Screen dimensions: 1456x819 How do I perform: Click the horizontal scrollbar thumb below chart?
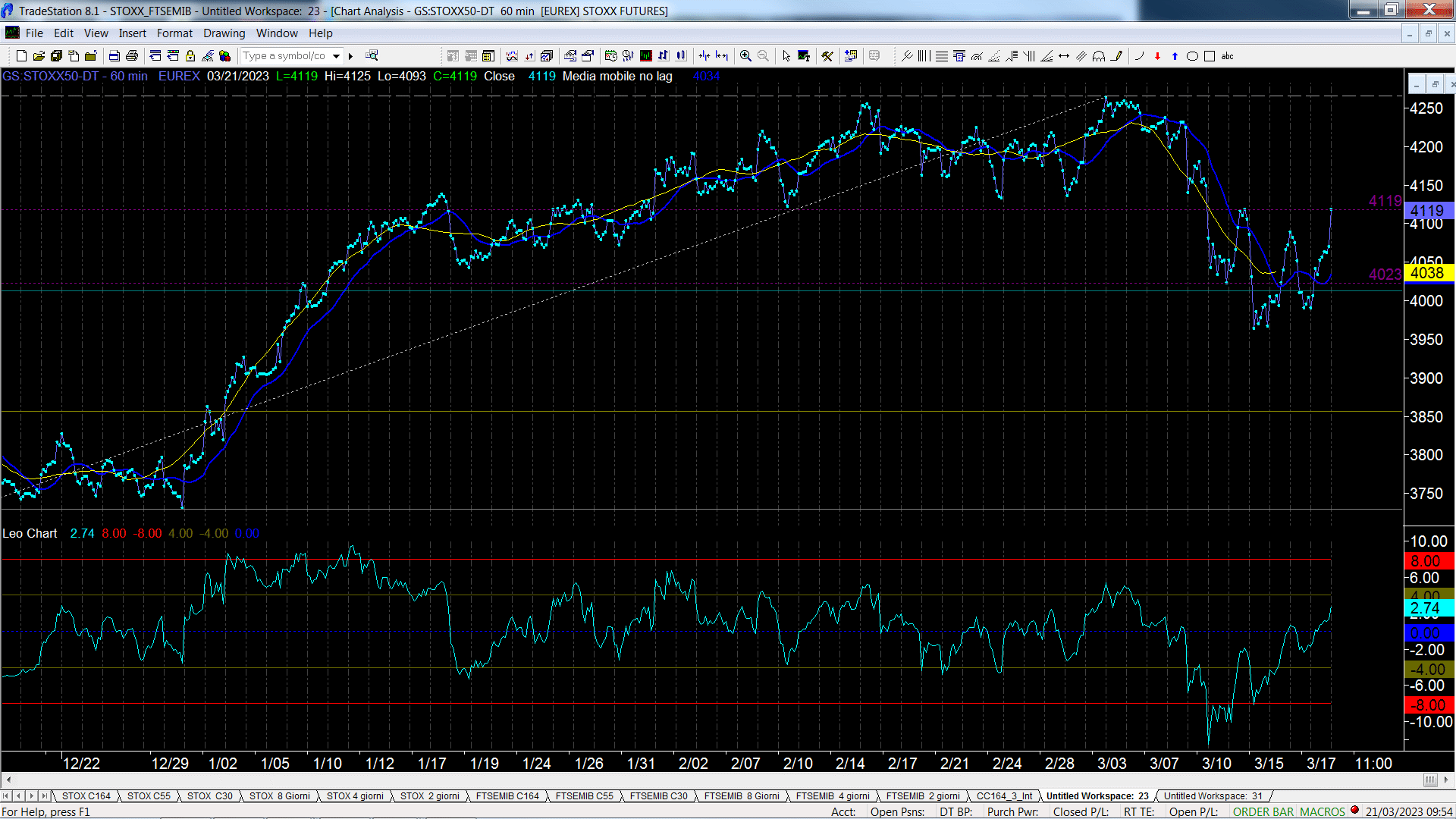[1429, 780]
